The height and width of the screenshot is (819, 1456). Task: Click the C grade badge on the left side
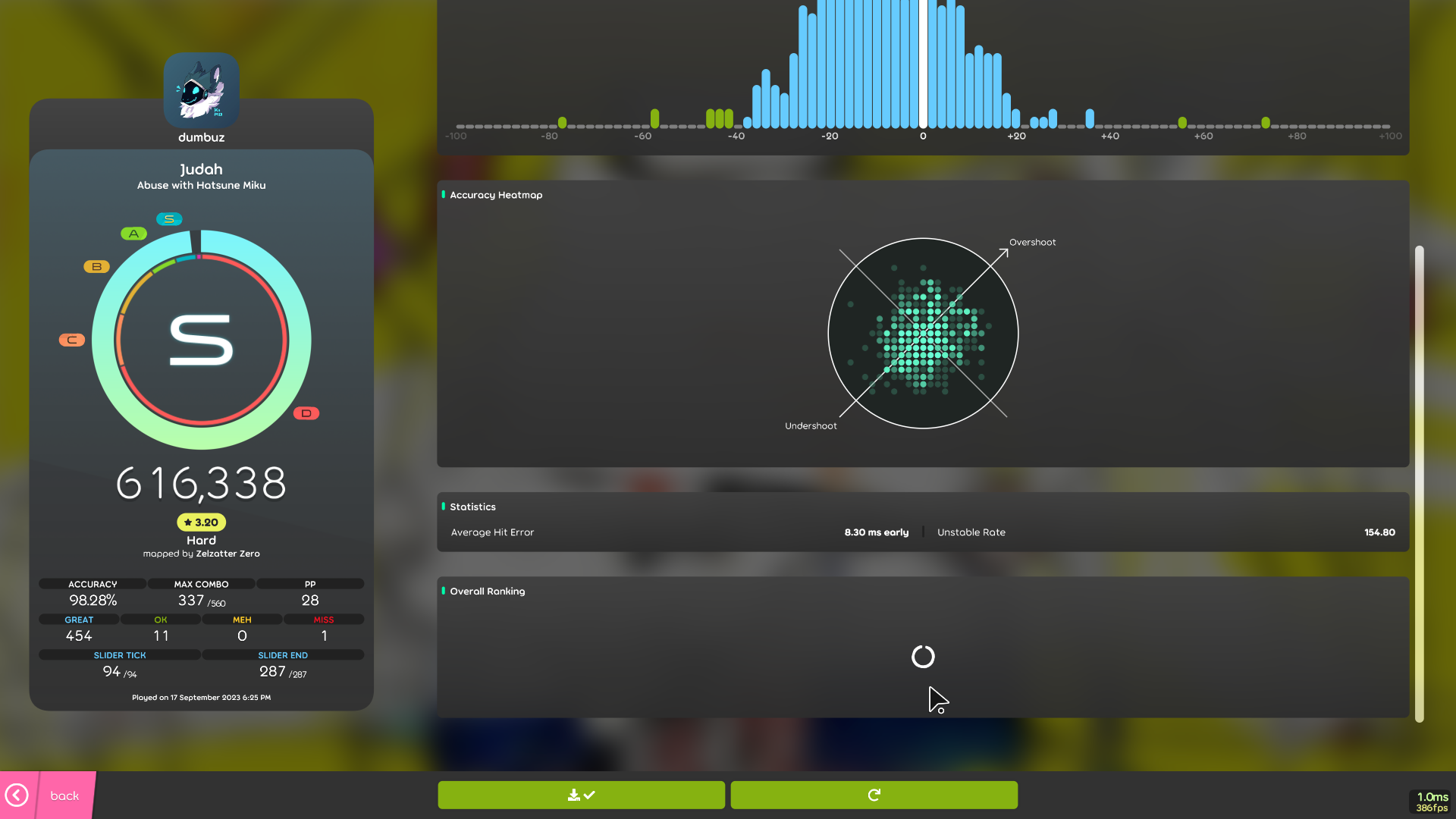(x=72, y=340)
